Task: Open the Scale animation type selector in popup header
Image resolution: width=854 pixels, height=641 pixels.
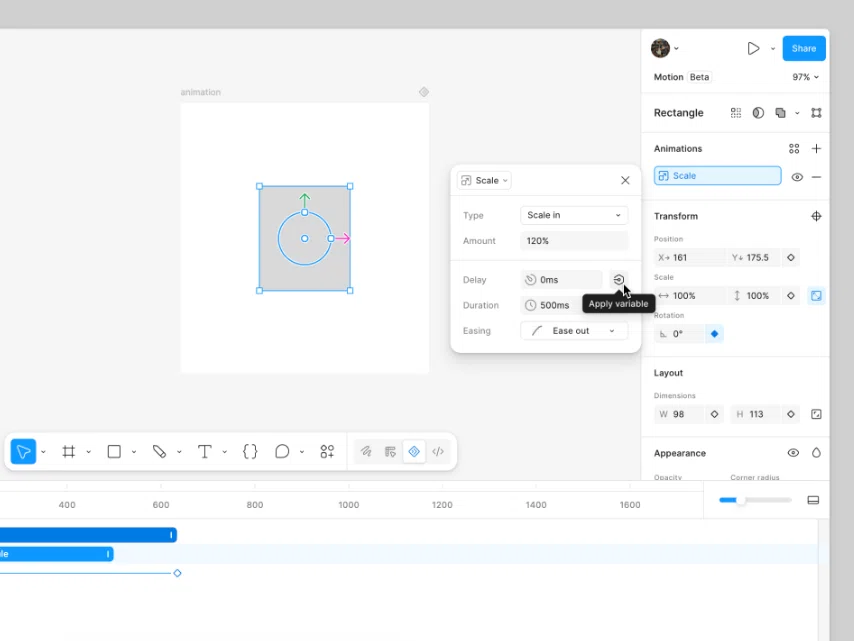Action: [x=484, y=180]
